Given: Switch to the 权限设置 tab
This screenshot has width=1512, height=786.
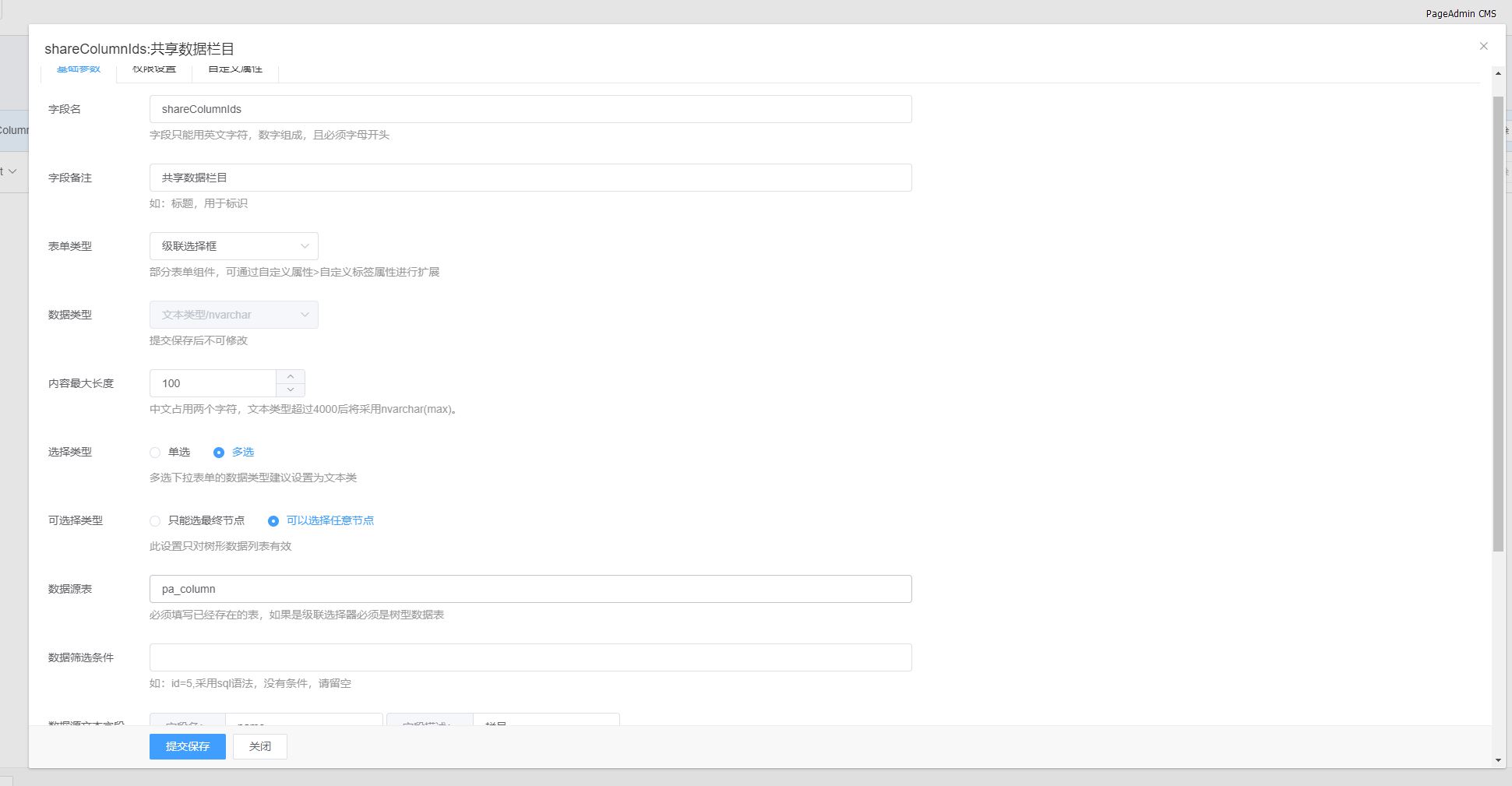Looking at the screenshot, I should tap(154, 70).
